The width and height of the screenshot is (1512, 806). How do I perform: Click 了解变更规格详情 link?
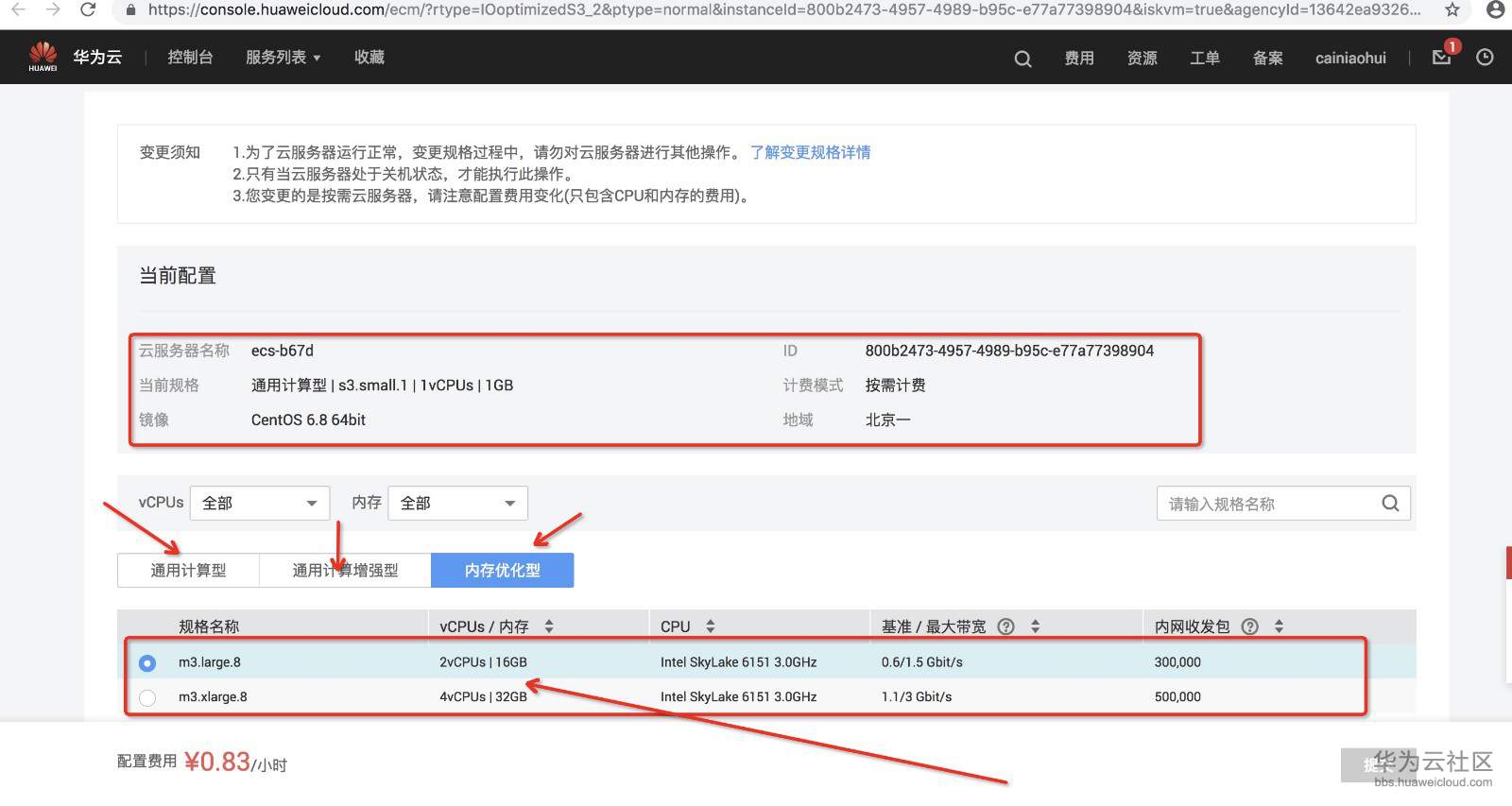(x=811, y=152)
